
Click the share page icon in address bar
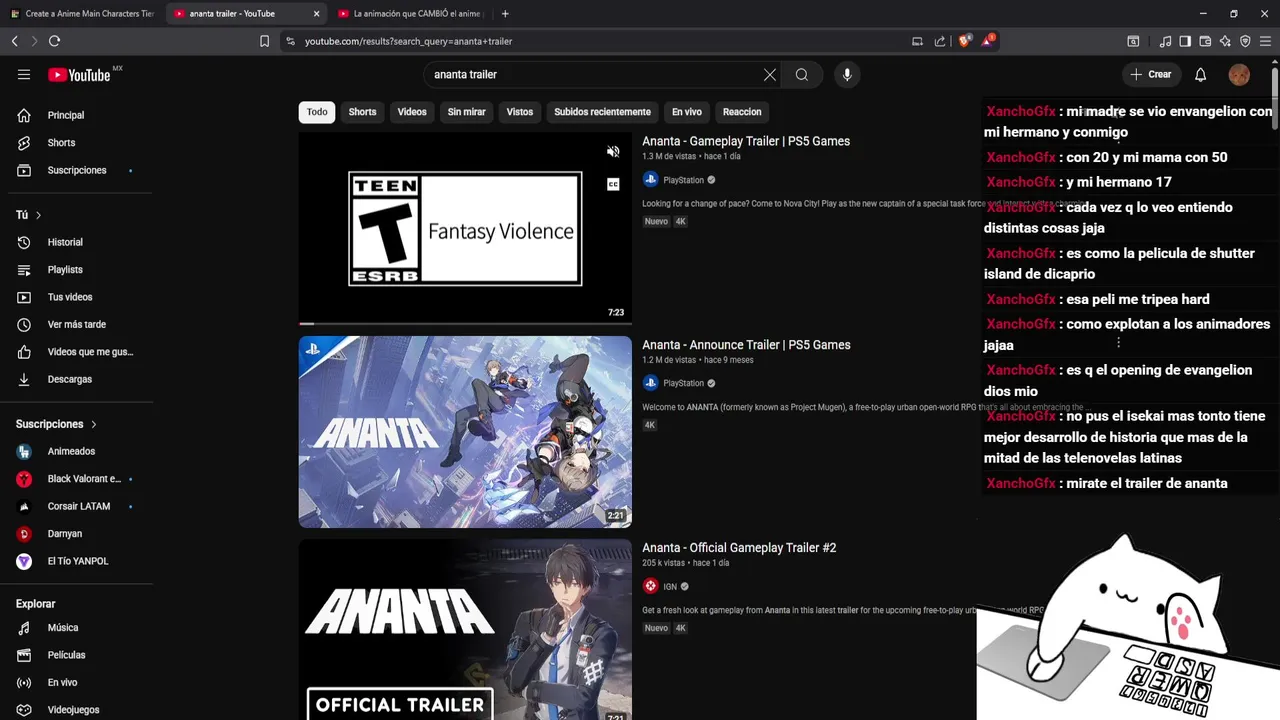pyautogui.click(x=940, y=41)
